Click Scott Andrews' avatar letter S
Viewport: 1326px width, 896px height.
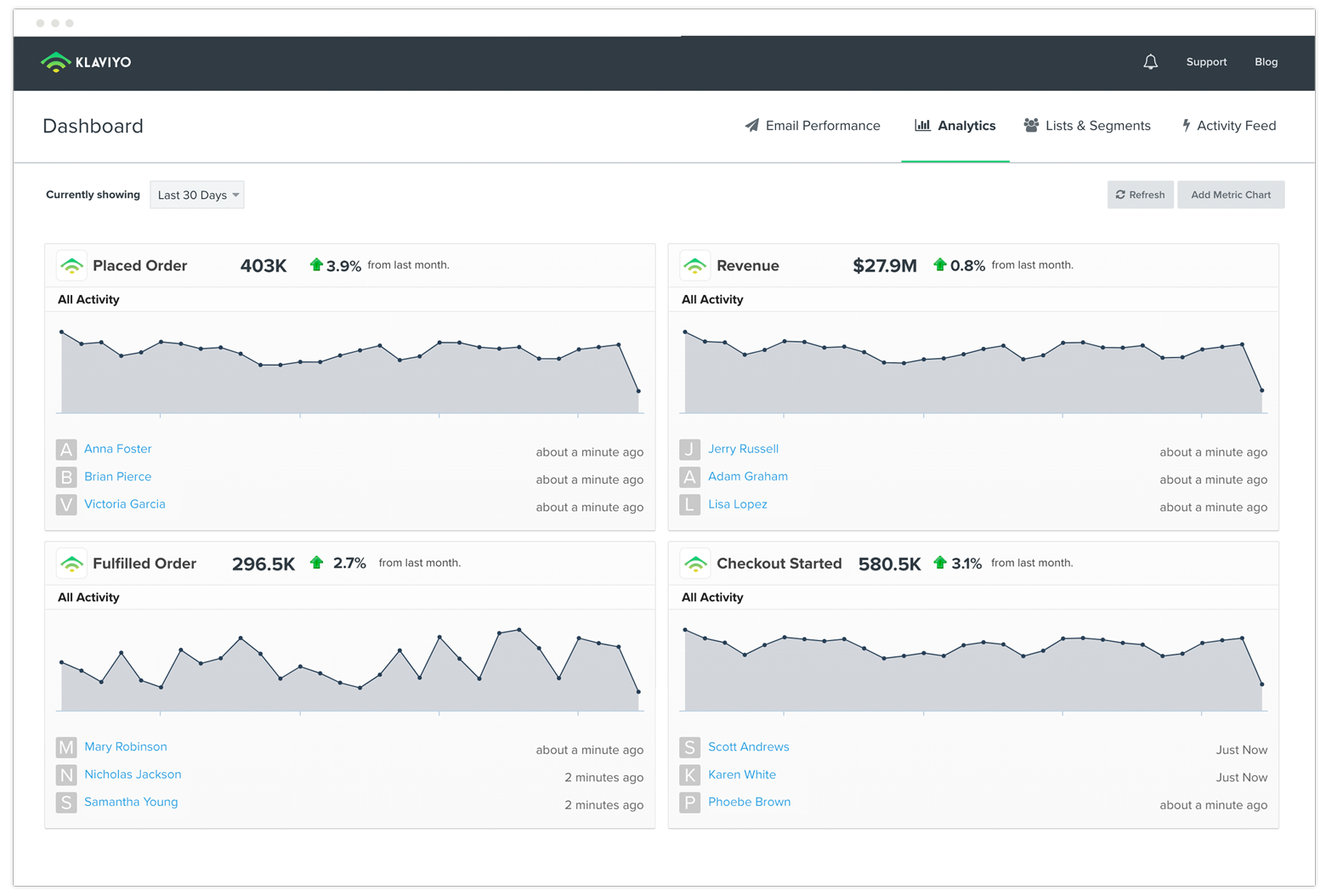point(690,747)
